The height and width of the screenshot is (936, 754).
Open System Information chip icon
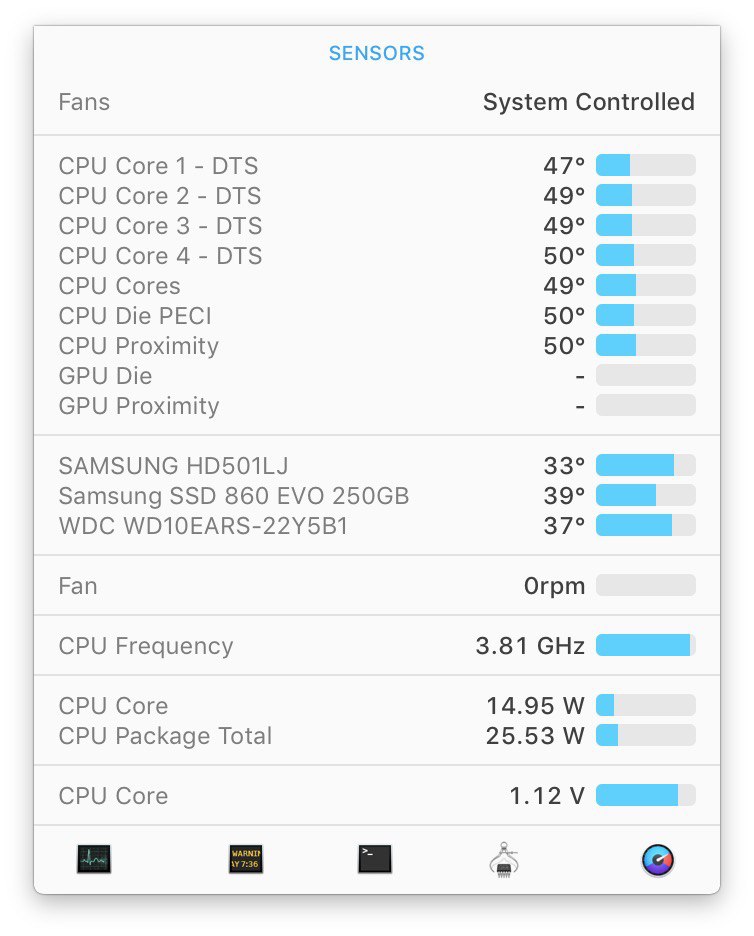tap(504, 860)
